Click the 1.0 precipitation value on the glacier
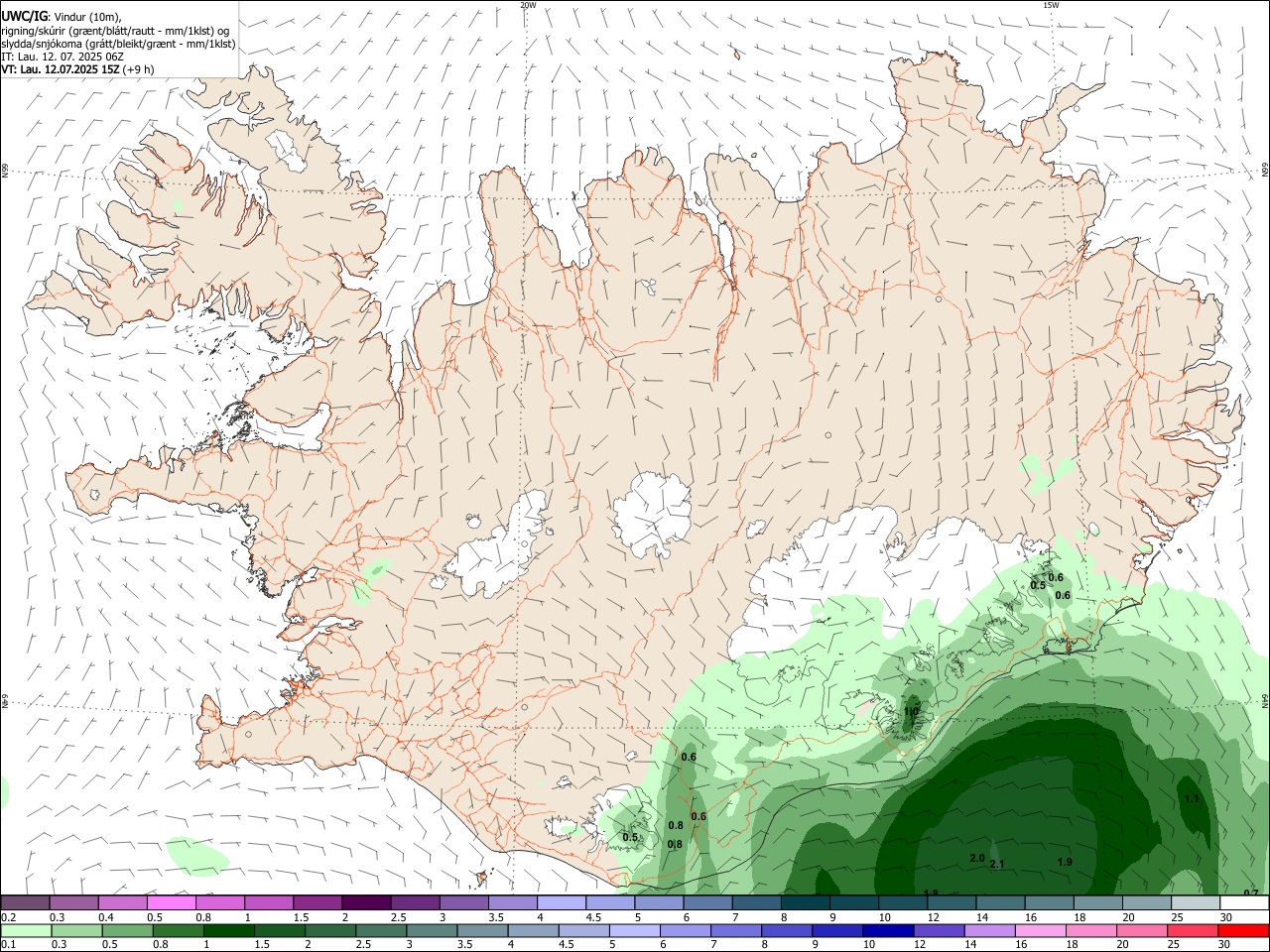Screen dimensions: 1270x952 coord(911,711)
